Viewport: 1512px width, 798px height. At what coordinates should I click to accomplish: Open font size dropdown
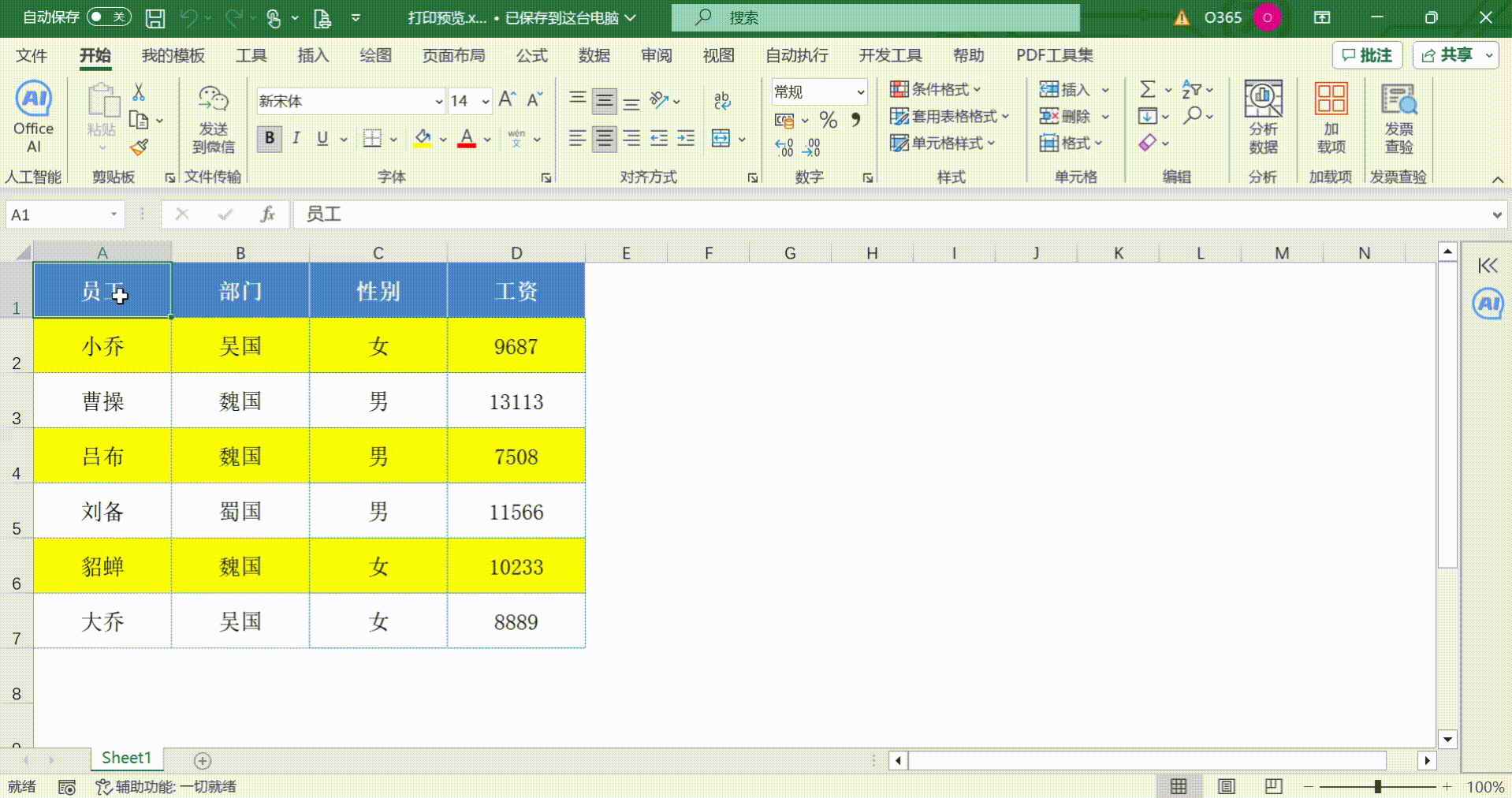485,102
